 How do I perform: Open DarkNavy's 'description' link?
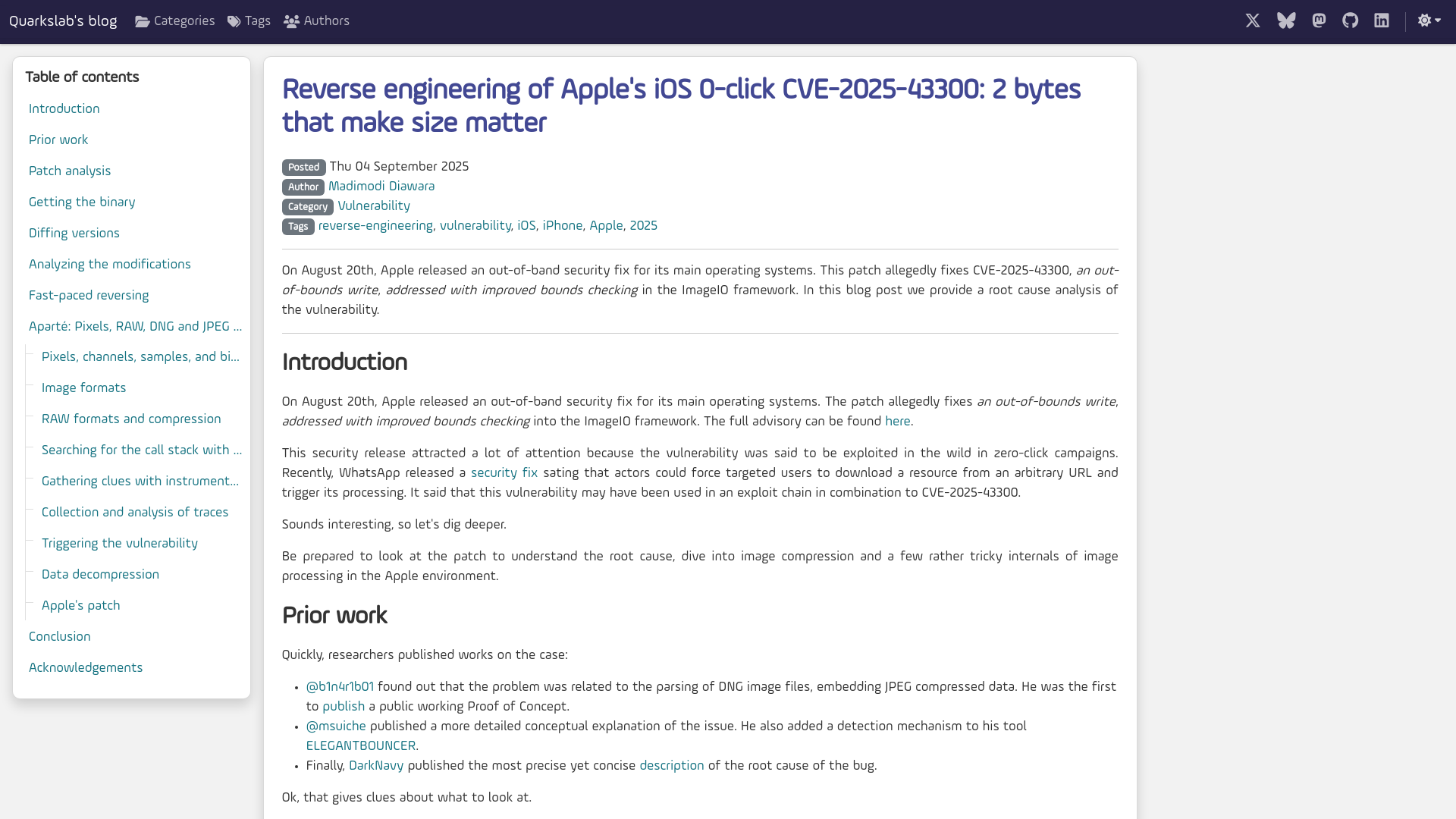[x=672, y=766]
